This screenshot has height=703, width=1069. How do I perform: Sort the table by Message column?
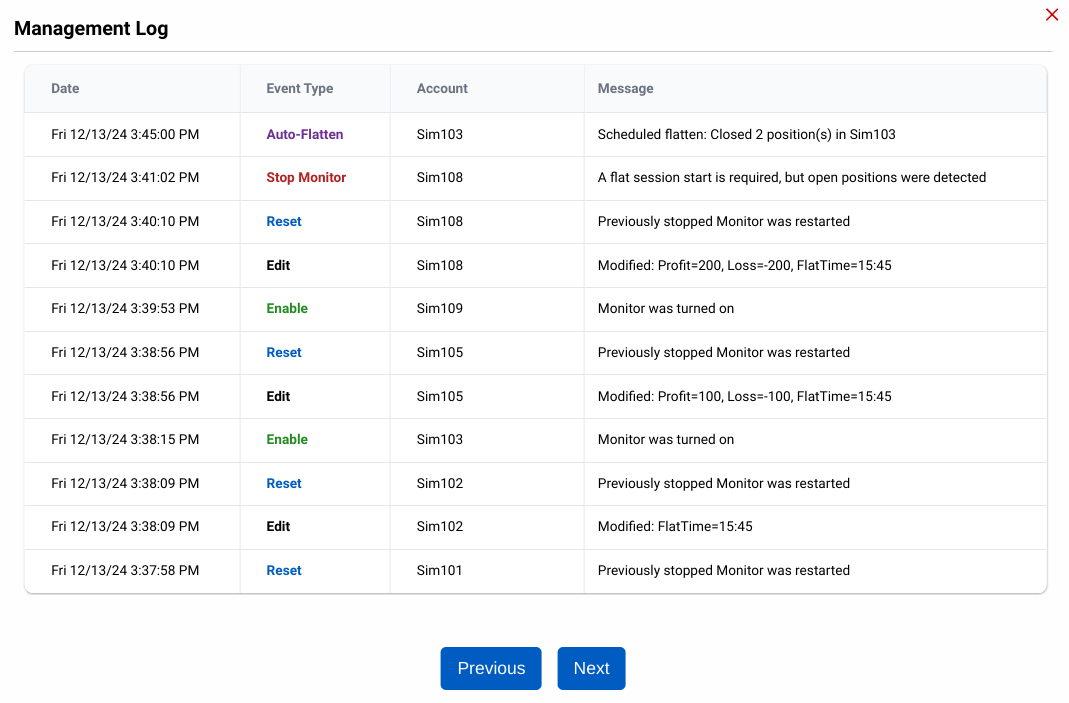625,88
